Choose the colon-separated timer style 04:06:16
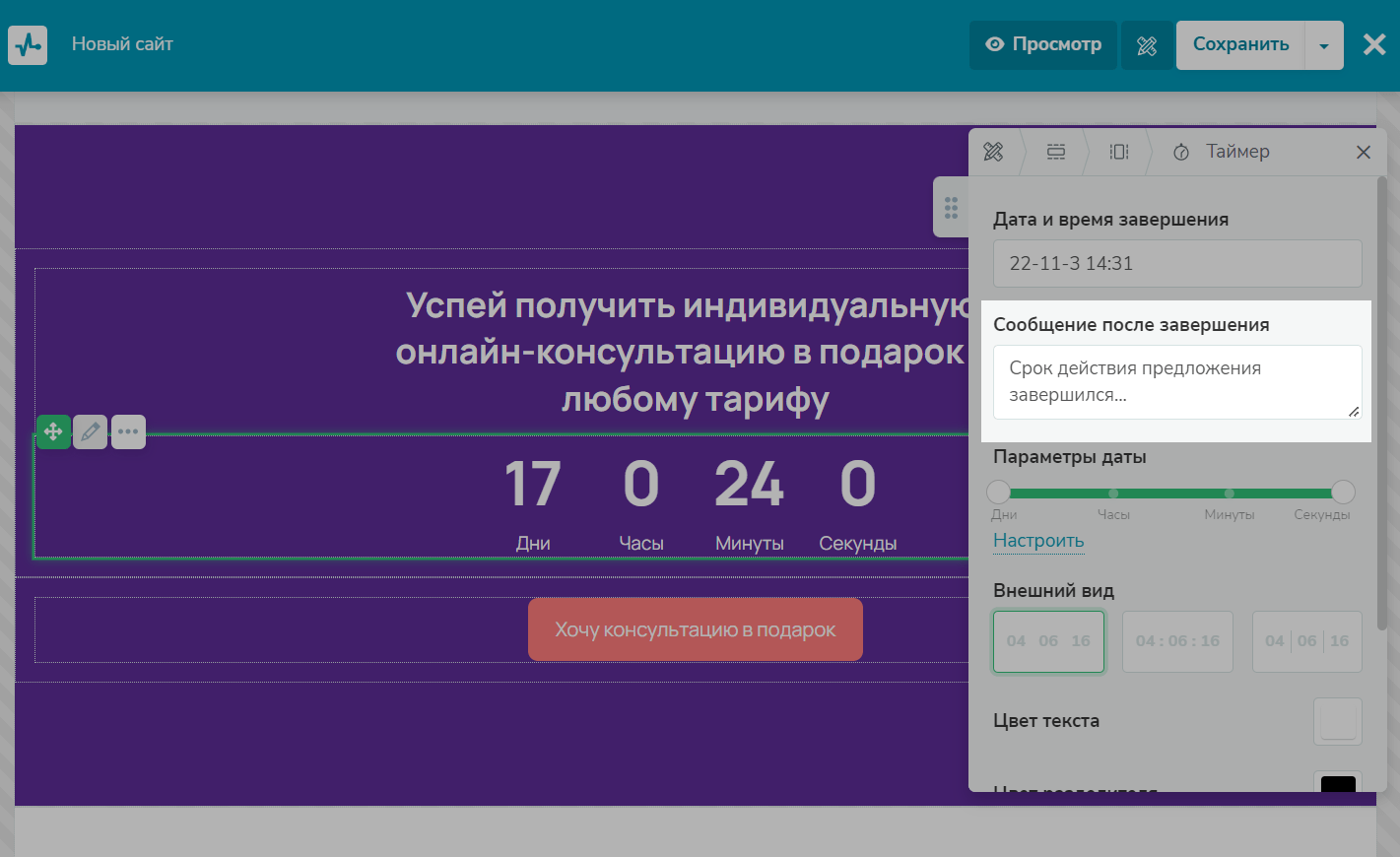Image resolution: width=1400 pixels, height=857 pixels. point(1177,641)
